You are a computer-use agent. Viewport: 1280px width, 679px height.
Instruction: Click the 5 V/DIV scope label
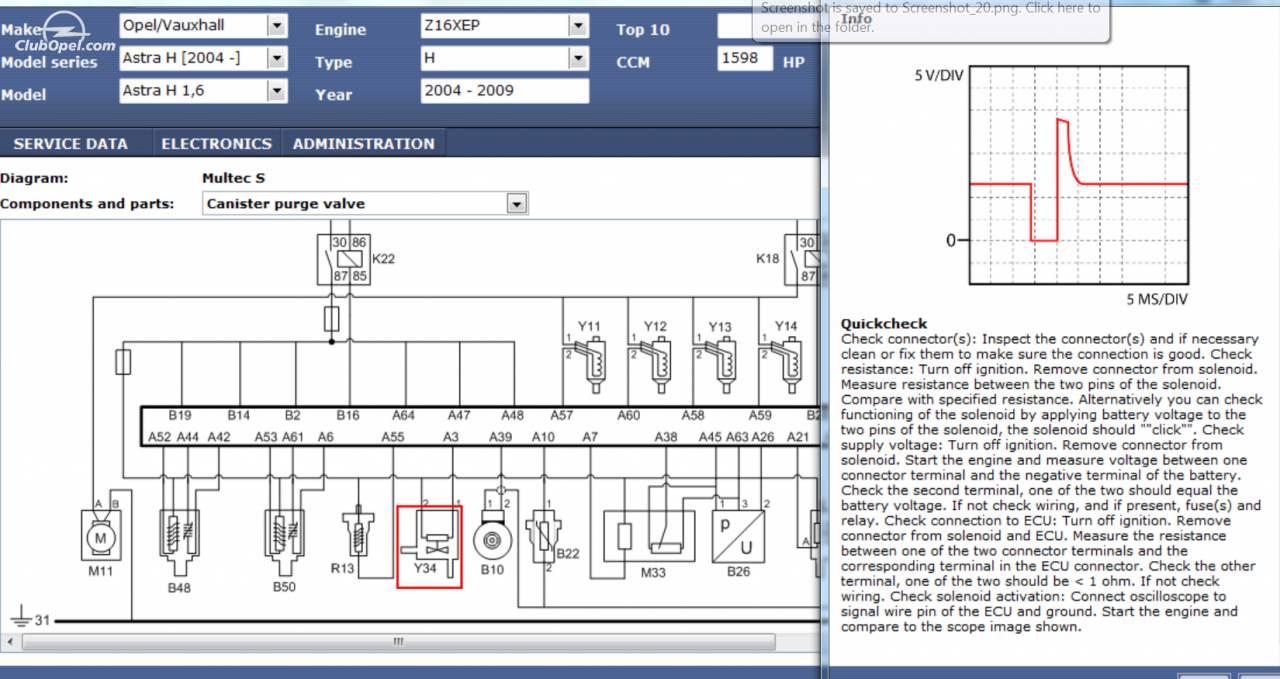coord(938,76)
